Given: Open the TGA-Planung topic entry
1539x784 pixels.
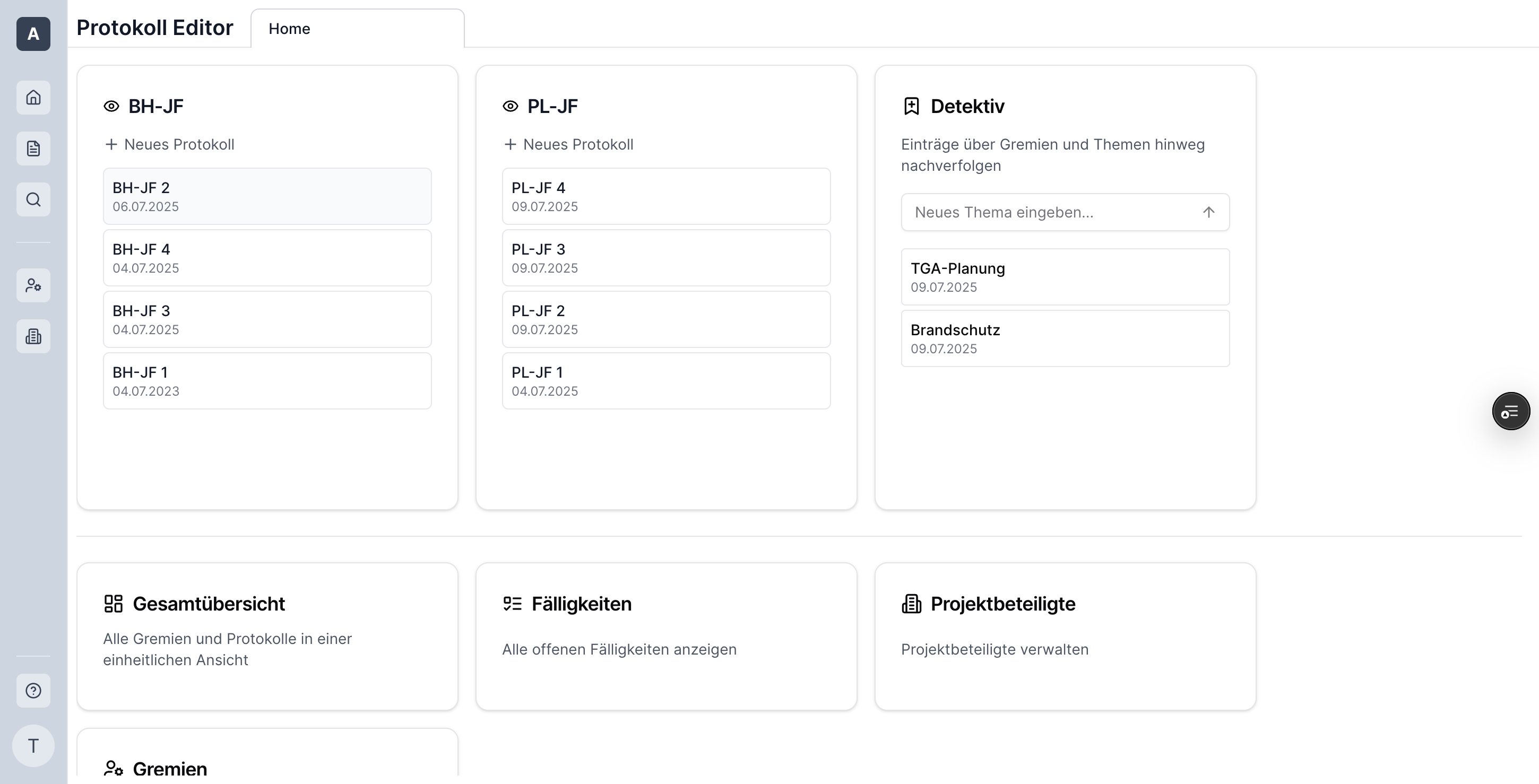Looking at the screenshot, I should [x=1065, y=277].
